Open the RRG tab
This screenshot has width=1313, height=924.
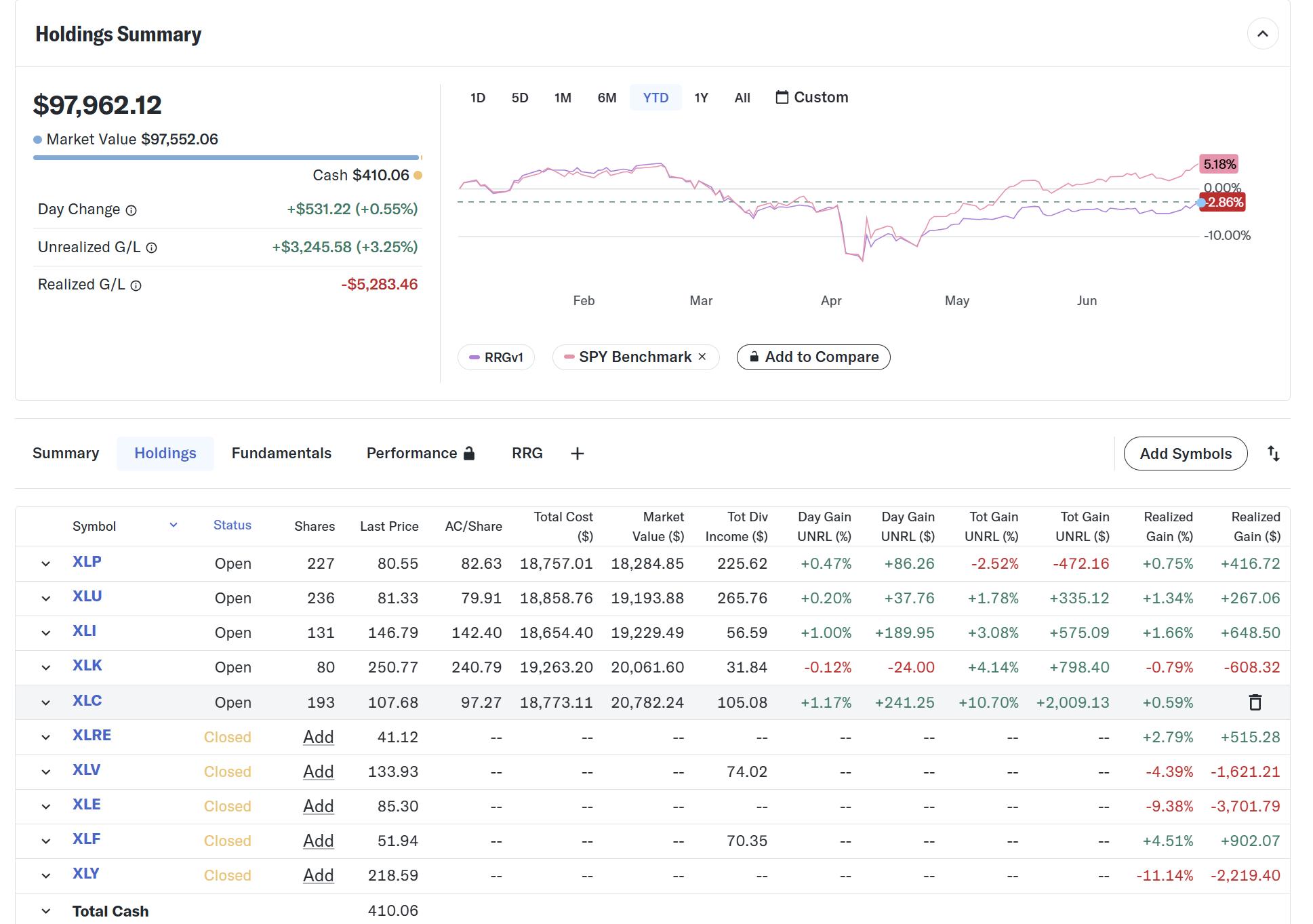pyautogui.click(x=527, y=454)
